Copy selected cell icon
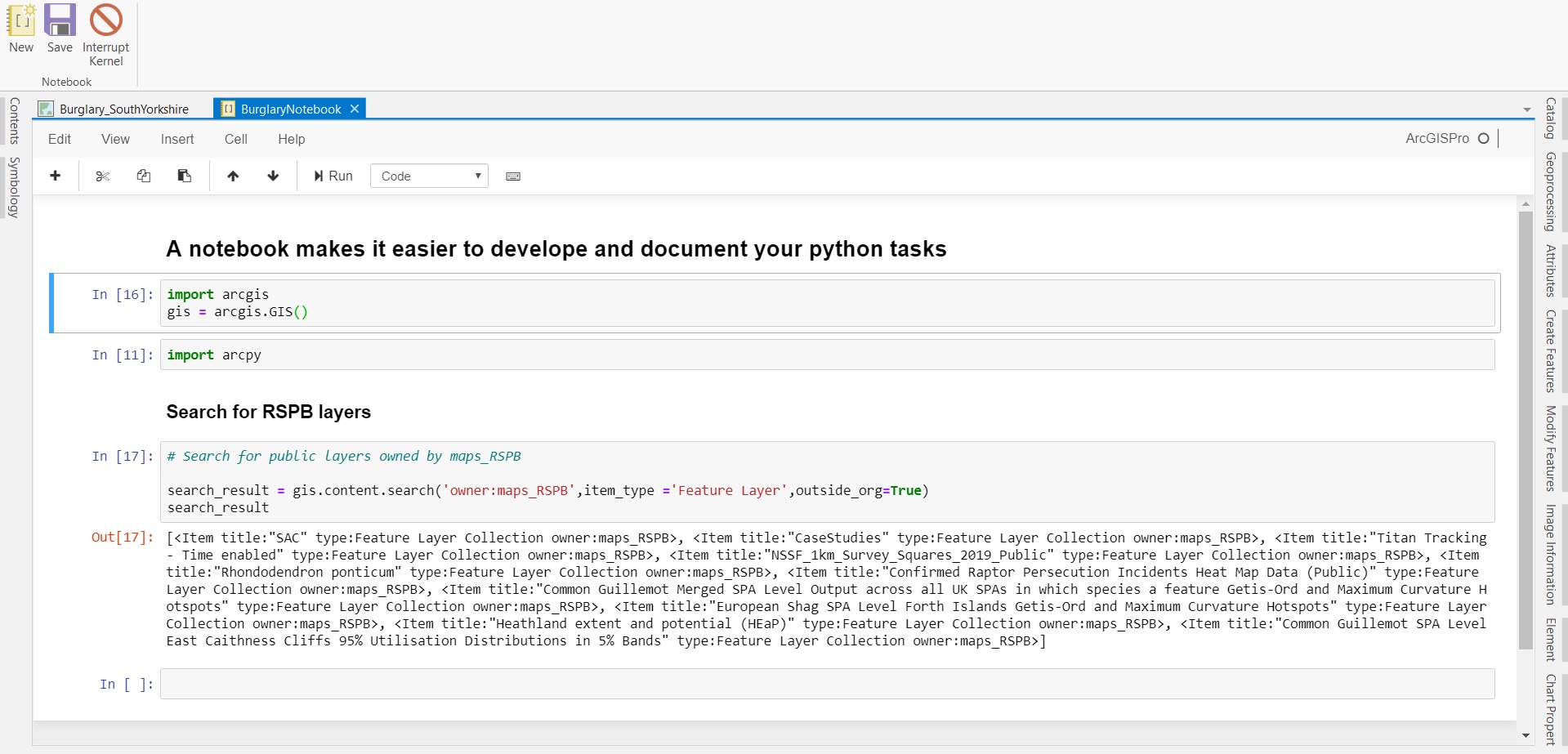This screenshot has width=1568, height=754. point(144,176)
